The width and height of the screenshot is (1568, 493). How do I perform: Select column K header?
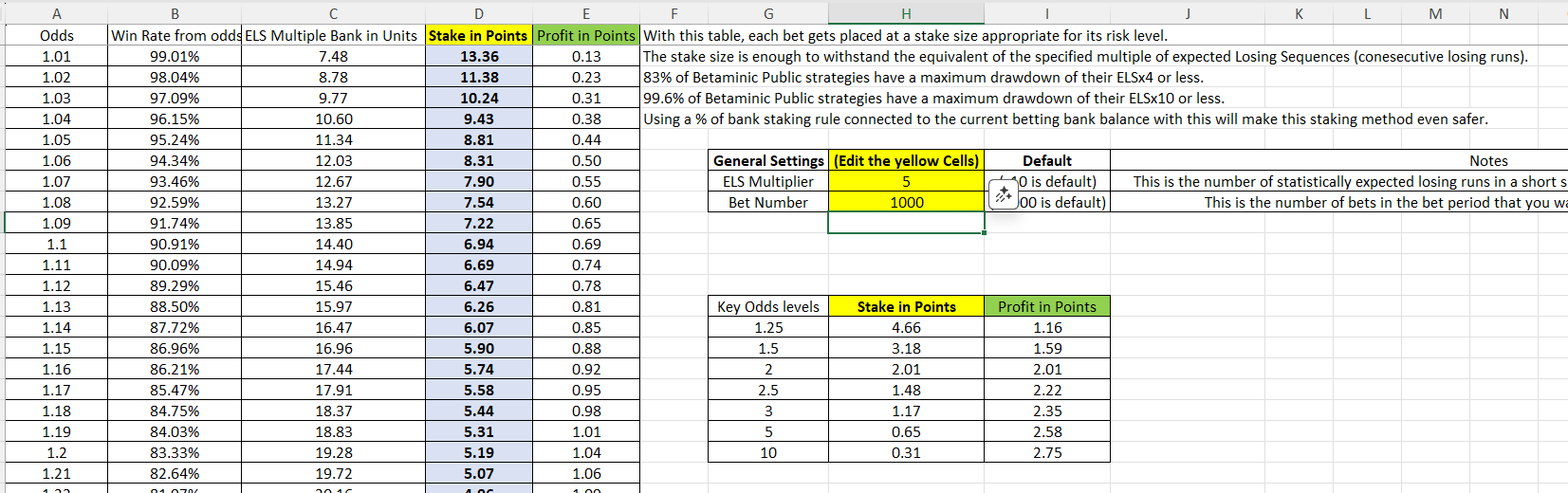(x=1299, y=13)
